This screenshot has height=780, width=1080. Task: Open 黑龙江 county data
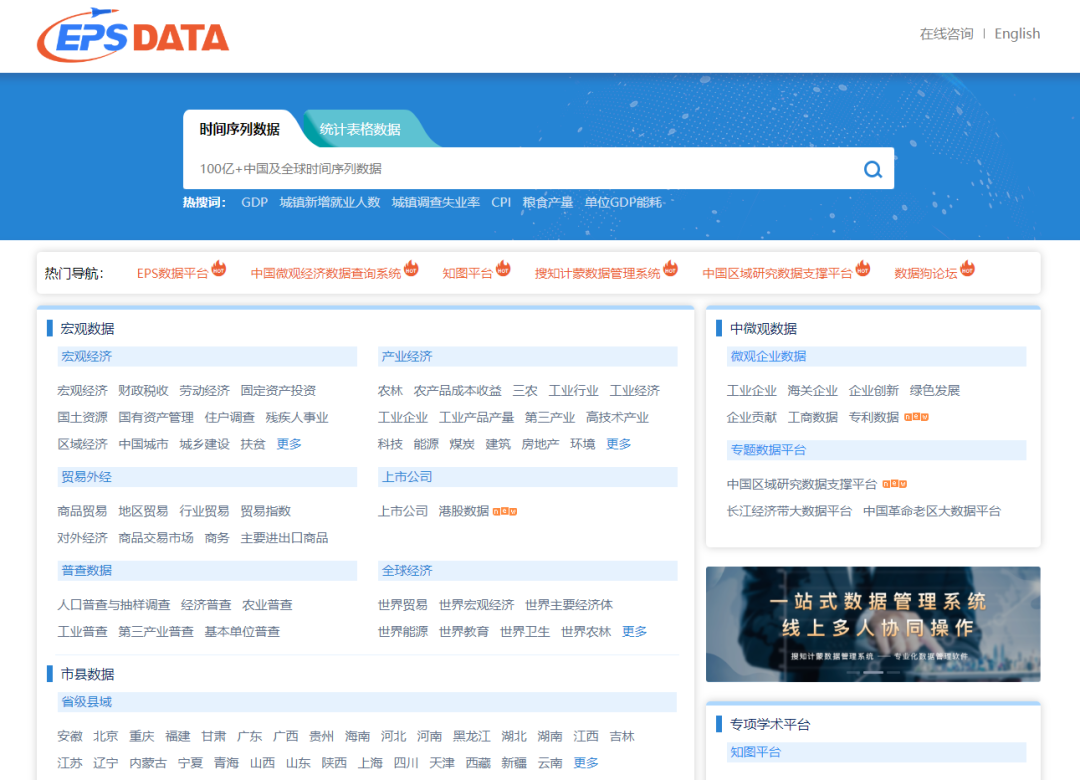471,737
